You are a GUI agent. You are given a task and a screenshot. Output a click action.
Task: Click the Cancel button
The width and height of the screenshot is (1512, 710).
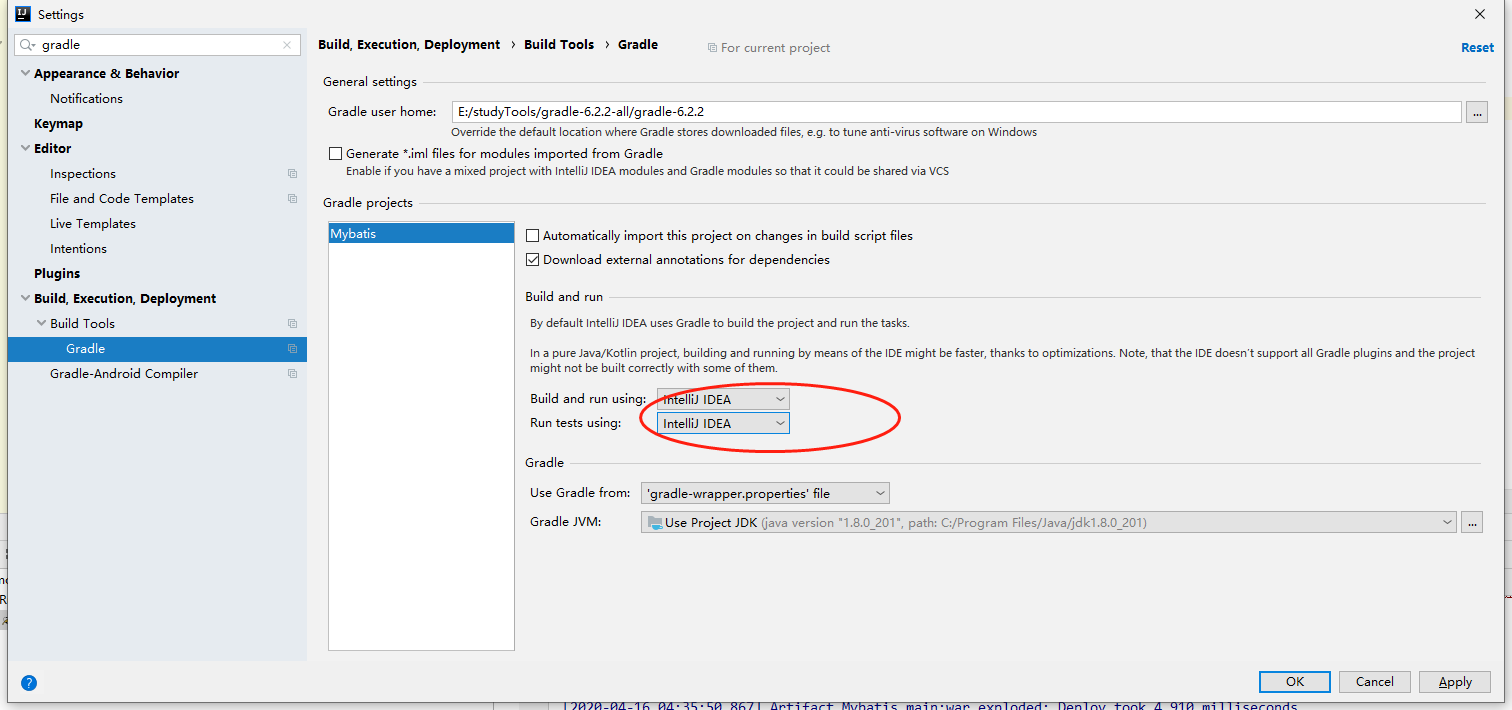pyautogui.click(x=1375, y=682)
